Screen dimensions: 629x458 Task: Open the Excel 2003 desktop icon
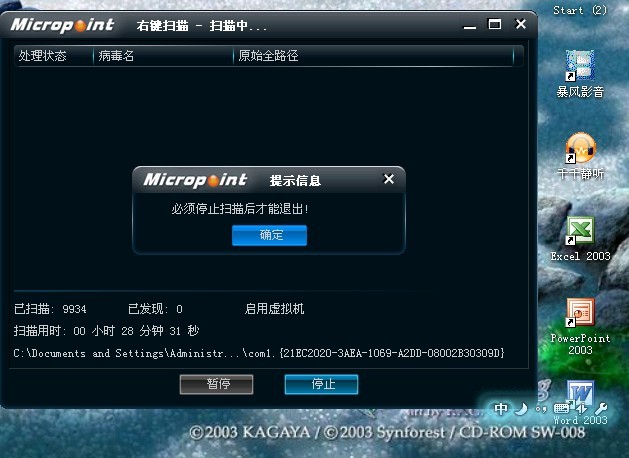tap(580, 239)
